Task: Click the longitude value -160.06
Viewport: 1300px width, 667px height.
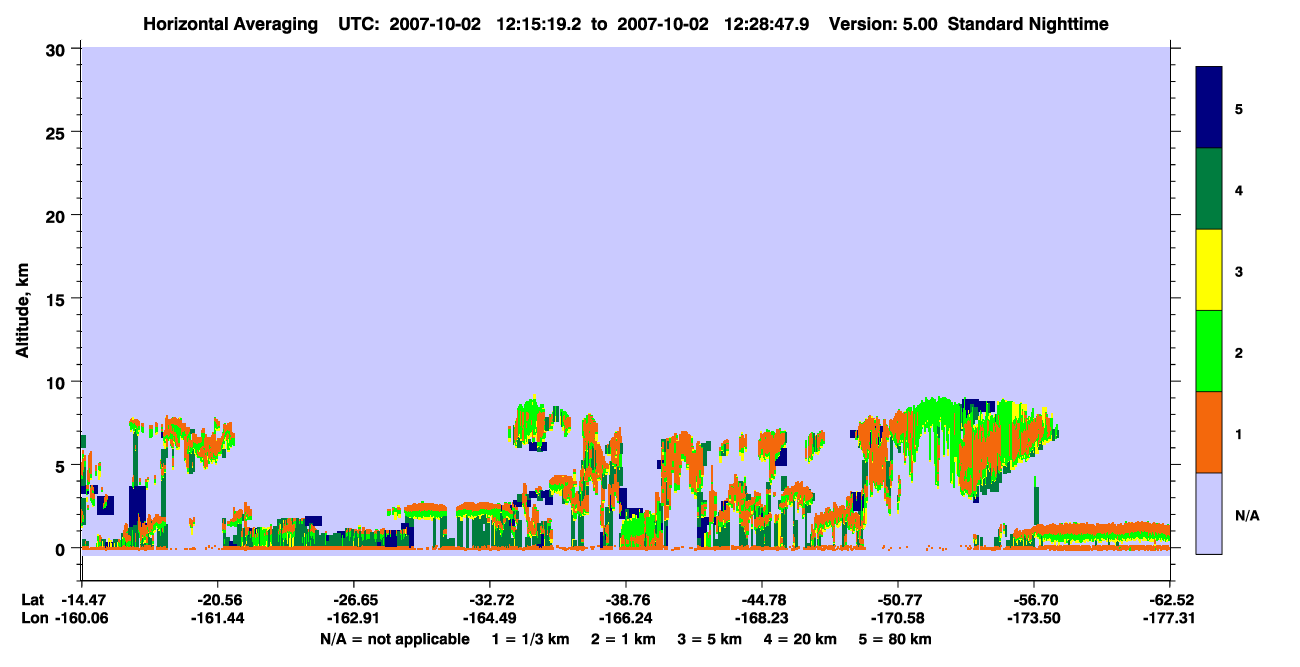Action: coord(81,619)
